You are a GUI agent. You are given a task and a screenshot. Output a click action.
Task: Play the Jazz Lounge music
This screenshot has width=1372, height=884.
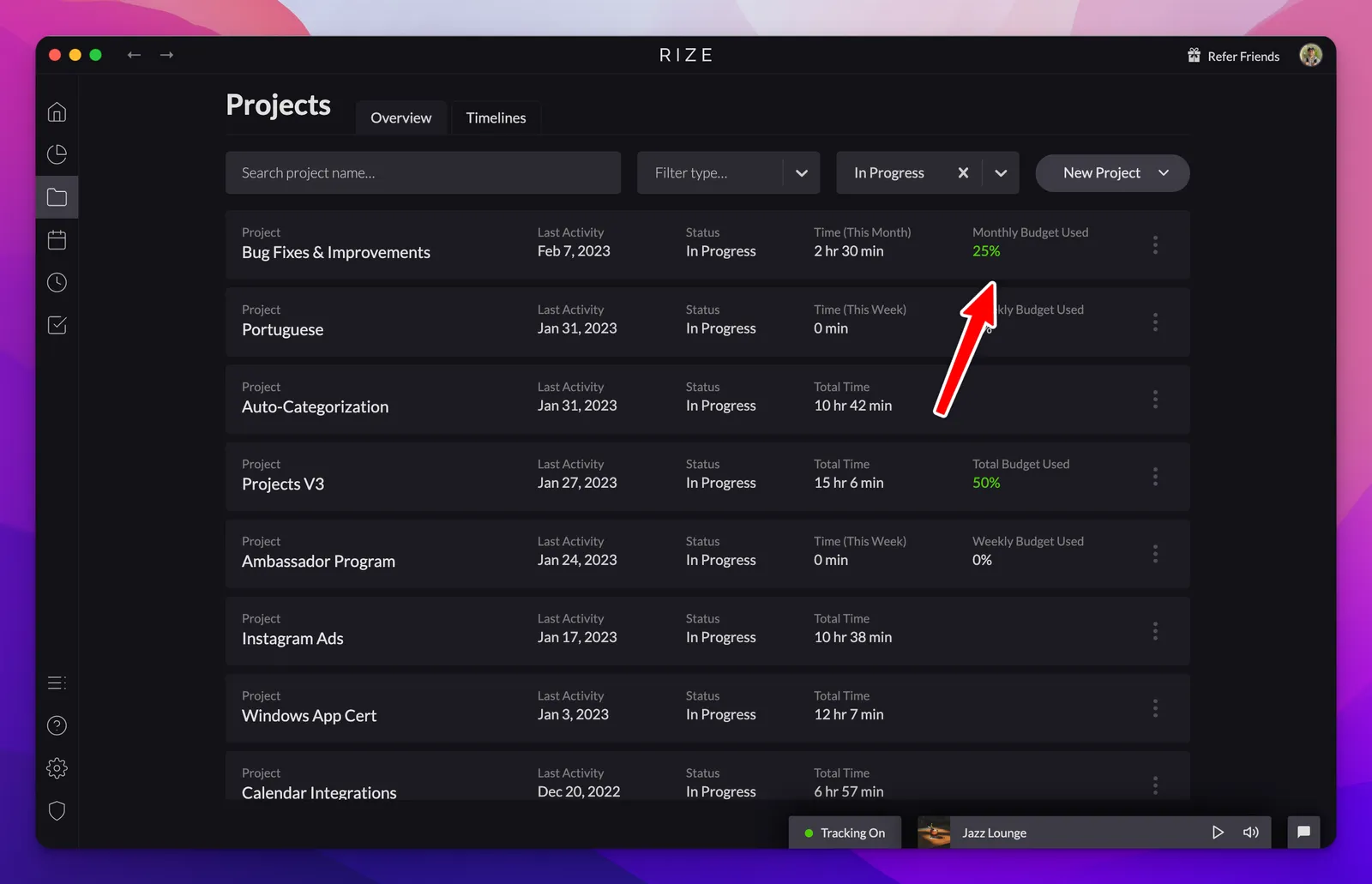(1217, 833)
